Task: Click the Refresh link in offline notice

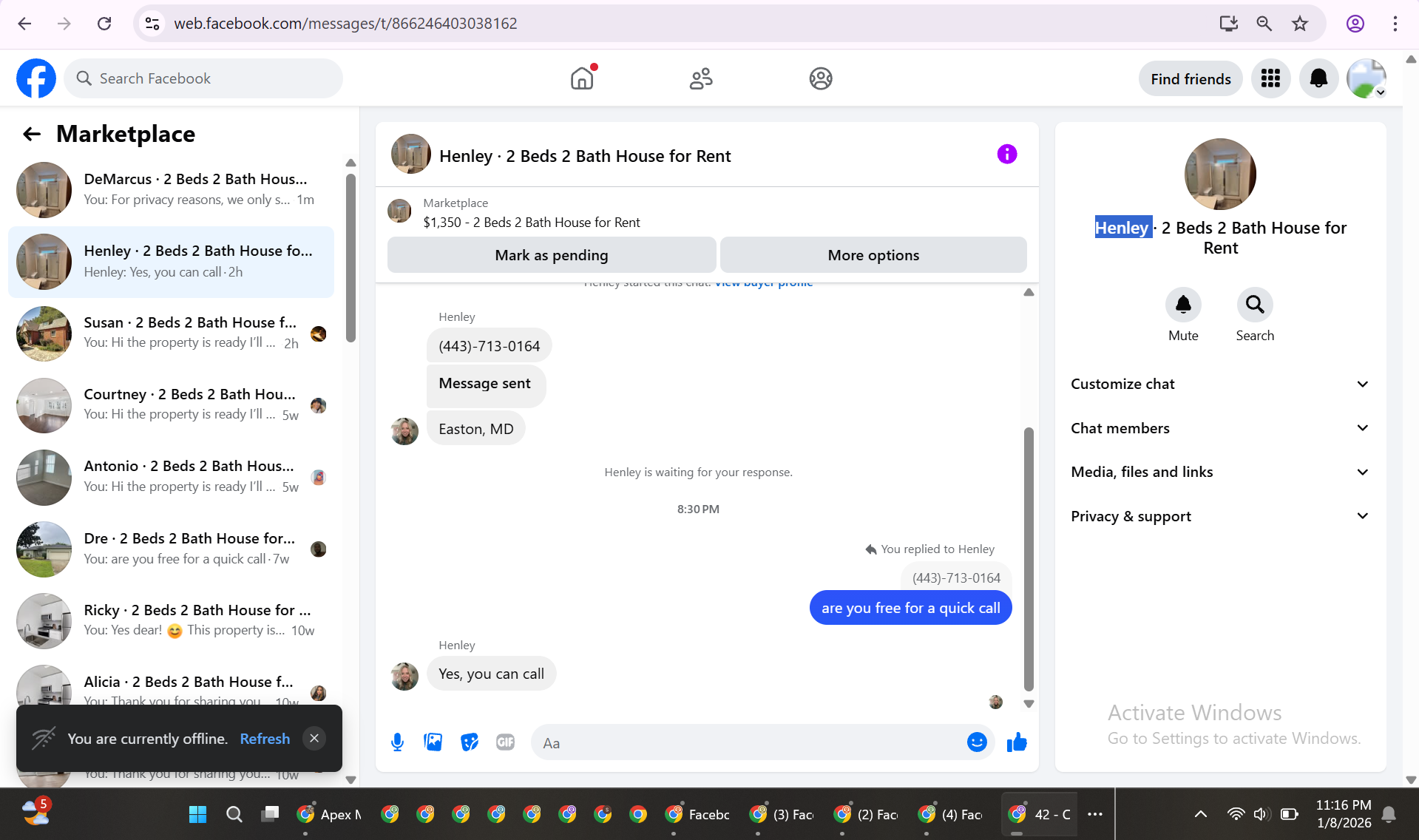Action: click(x=265, y=739)
